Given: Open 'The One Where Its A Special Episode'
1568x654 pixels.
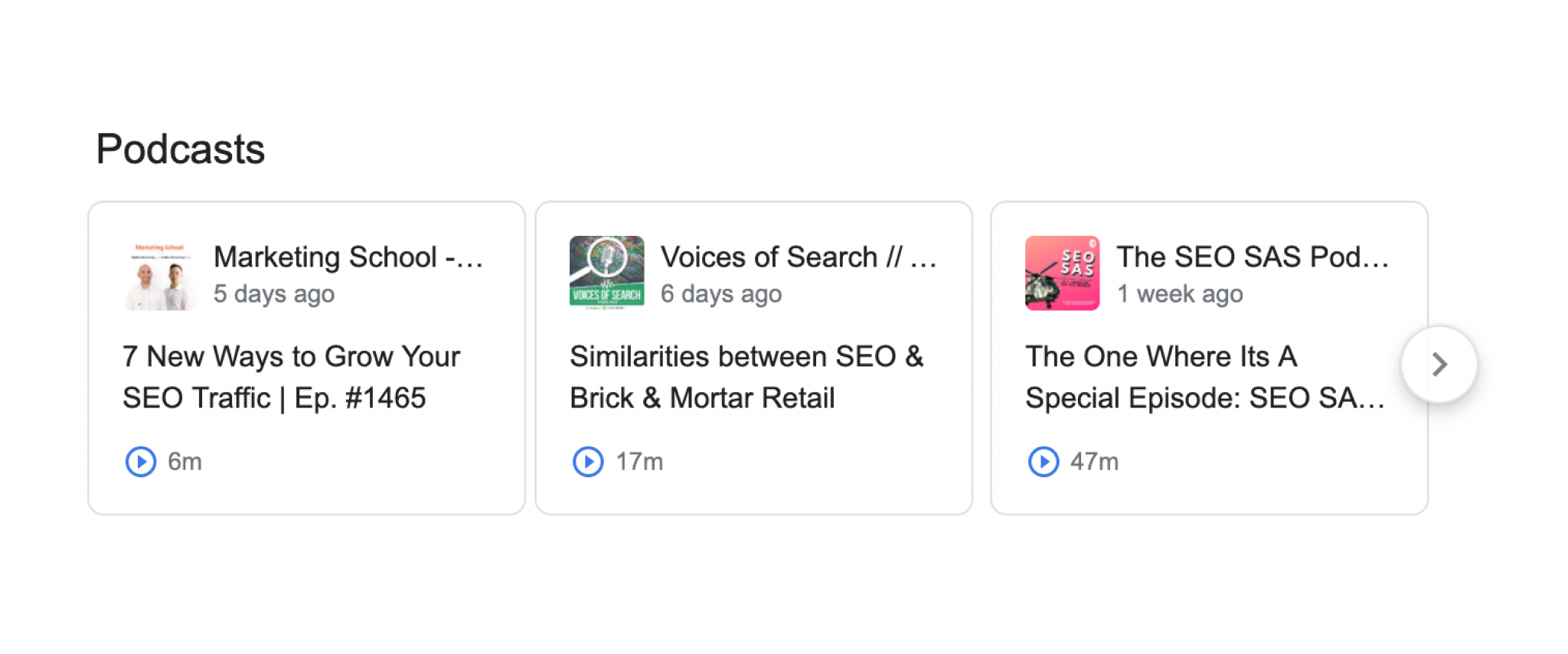Looking at the screenshot, I should (1204, 377).
